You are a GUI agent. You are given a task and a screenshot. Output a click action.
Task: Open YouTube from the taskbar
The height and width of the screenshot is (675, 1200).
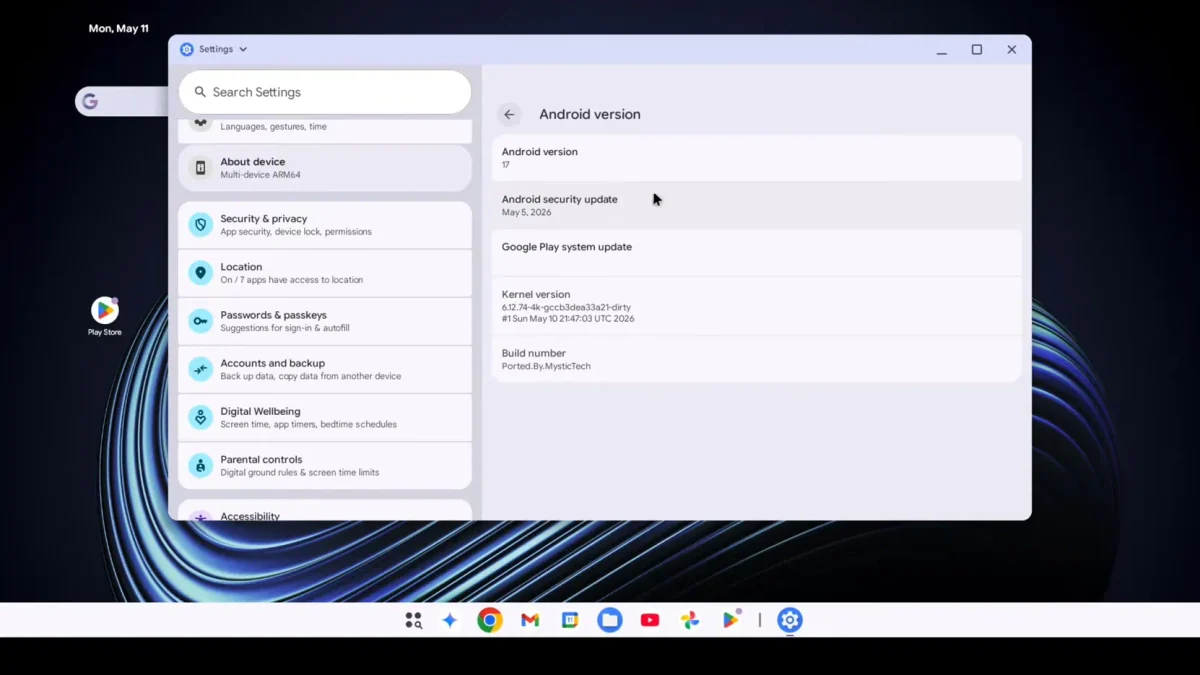[x=650, y=620]
